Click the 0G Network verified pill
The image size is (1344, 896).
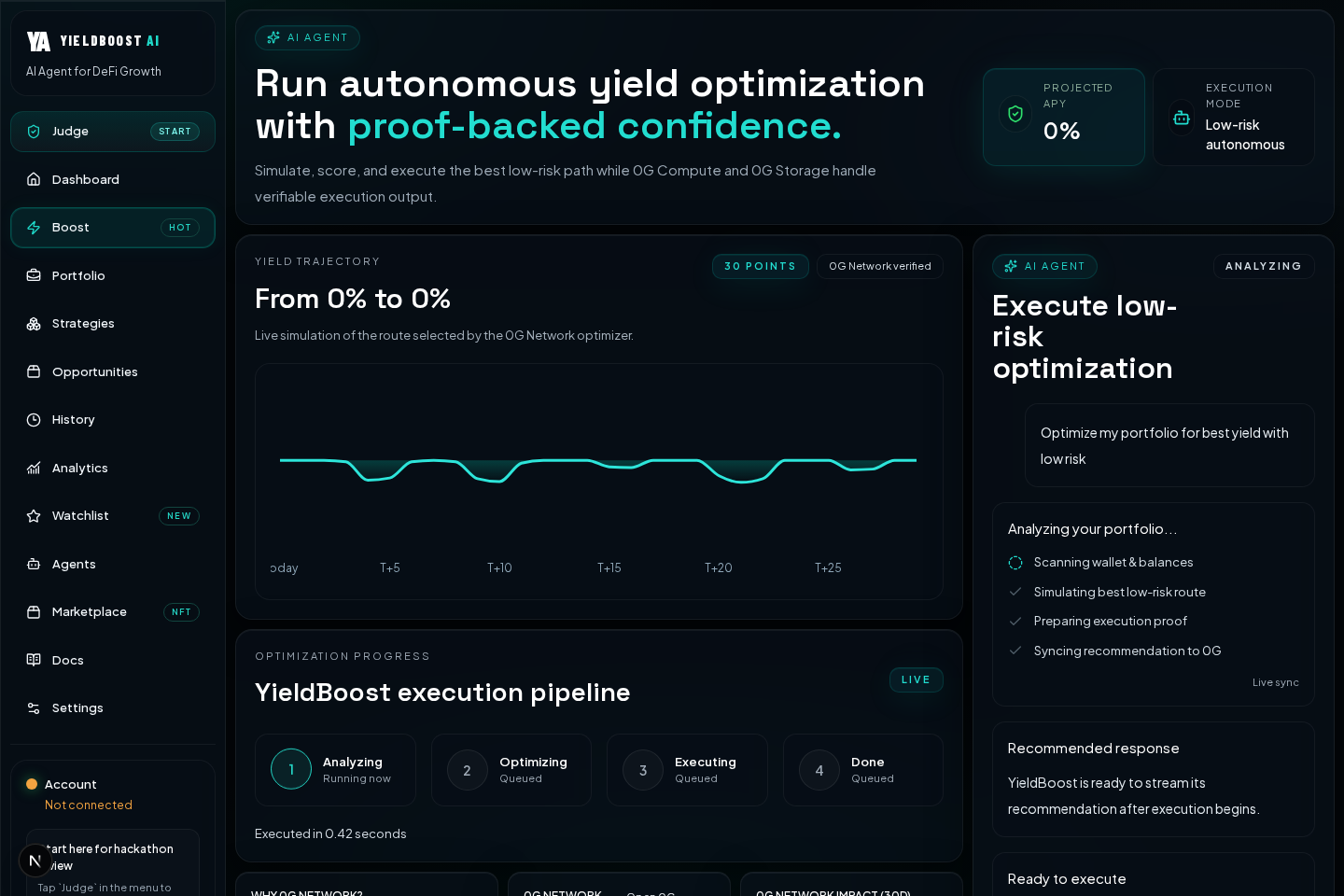coord(880,266)
